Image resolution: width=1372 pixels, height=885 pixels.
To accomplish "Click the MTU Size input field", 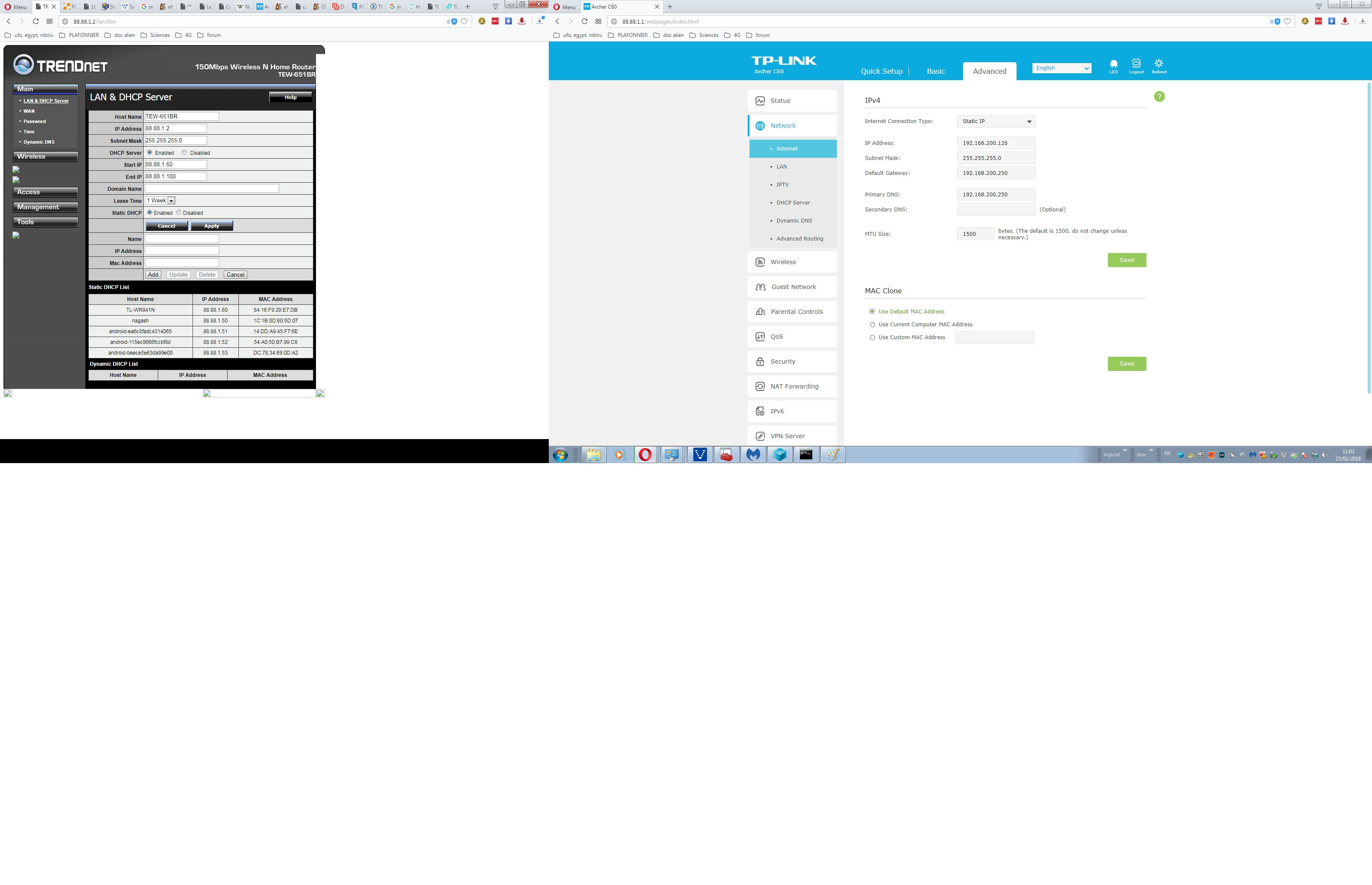I will pyautogui.click(x=975, y=234).
